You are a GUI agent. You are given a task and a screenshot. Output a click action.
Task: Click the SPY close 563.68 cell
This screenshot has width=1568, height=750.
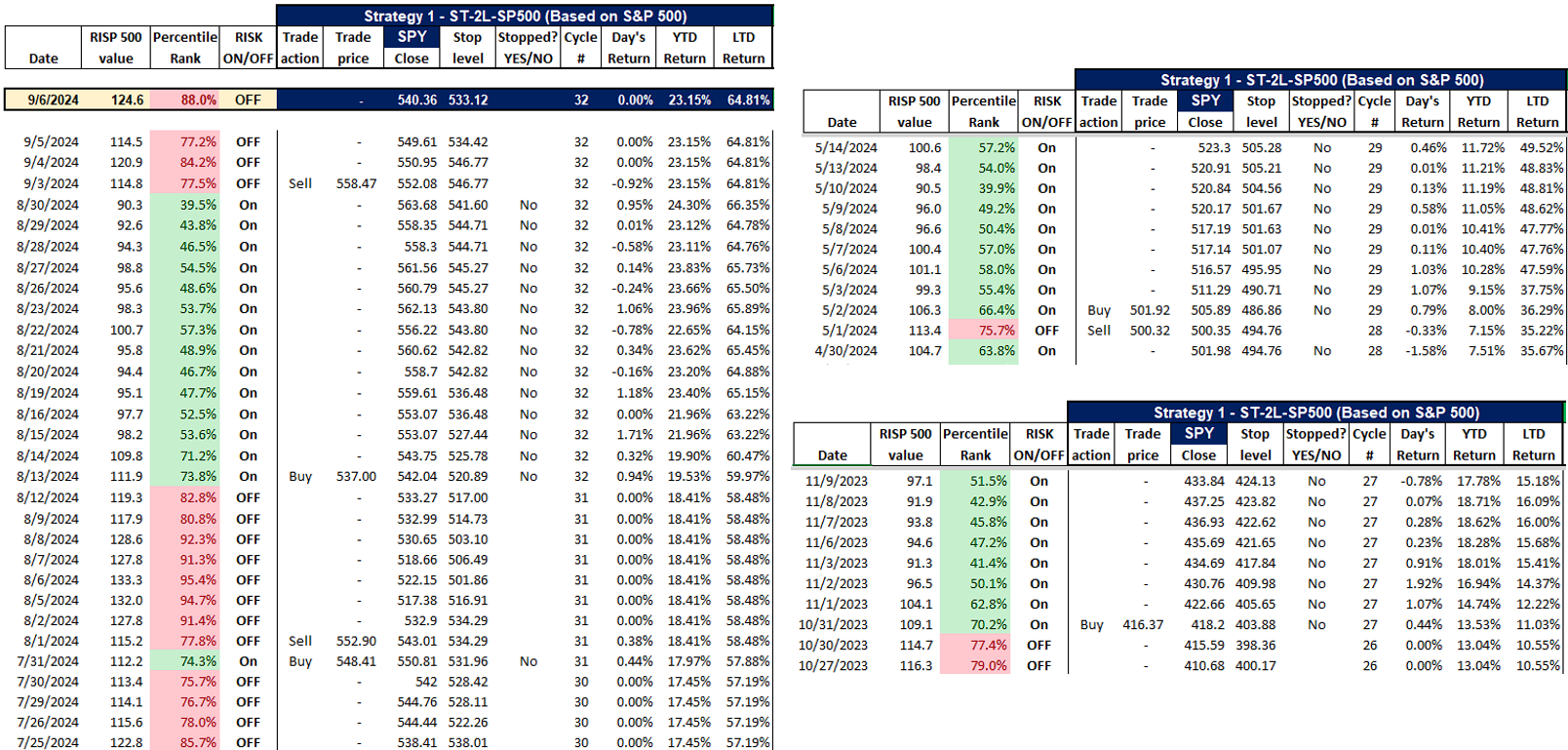coord(417,205)
